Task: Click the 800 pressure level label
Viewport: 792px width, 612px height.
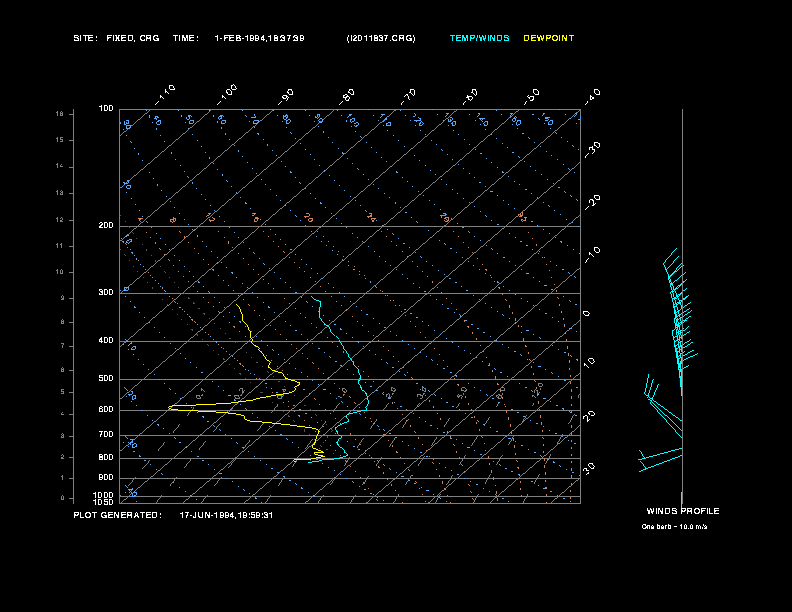Action: tap(106, 457)
